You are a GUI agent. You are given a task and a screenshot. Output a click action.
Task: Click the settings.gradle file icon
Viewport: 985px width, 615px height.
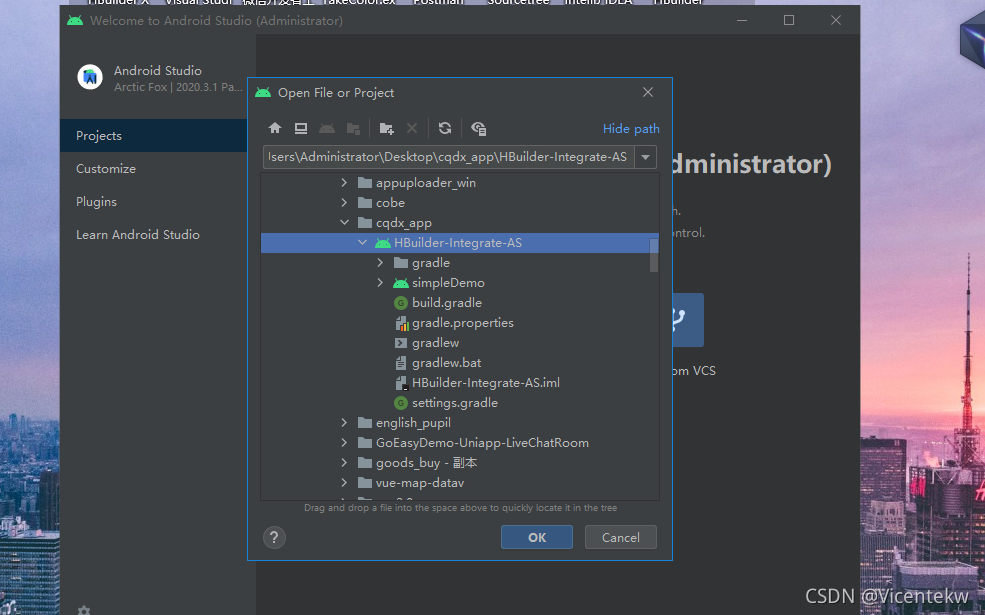coord(401,403)
